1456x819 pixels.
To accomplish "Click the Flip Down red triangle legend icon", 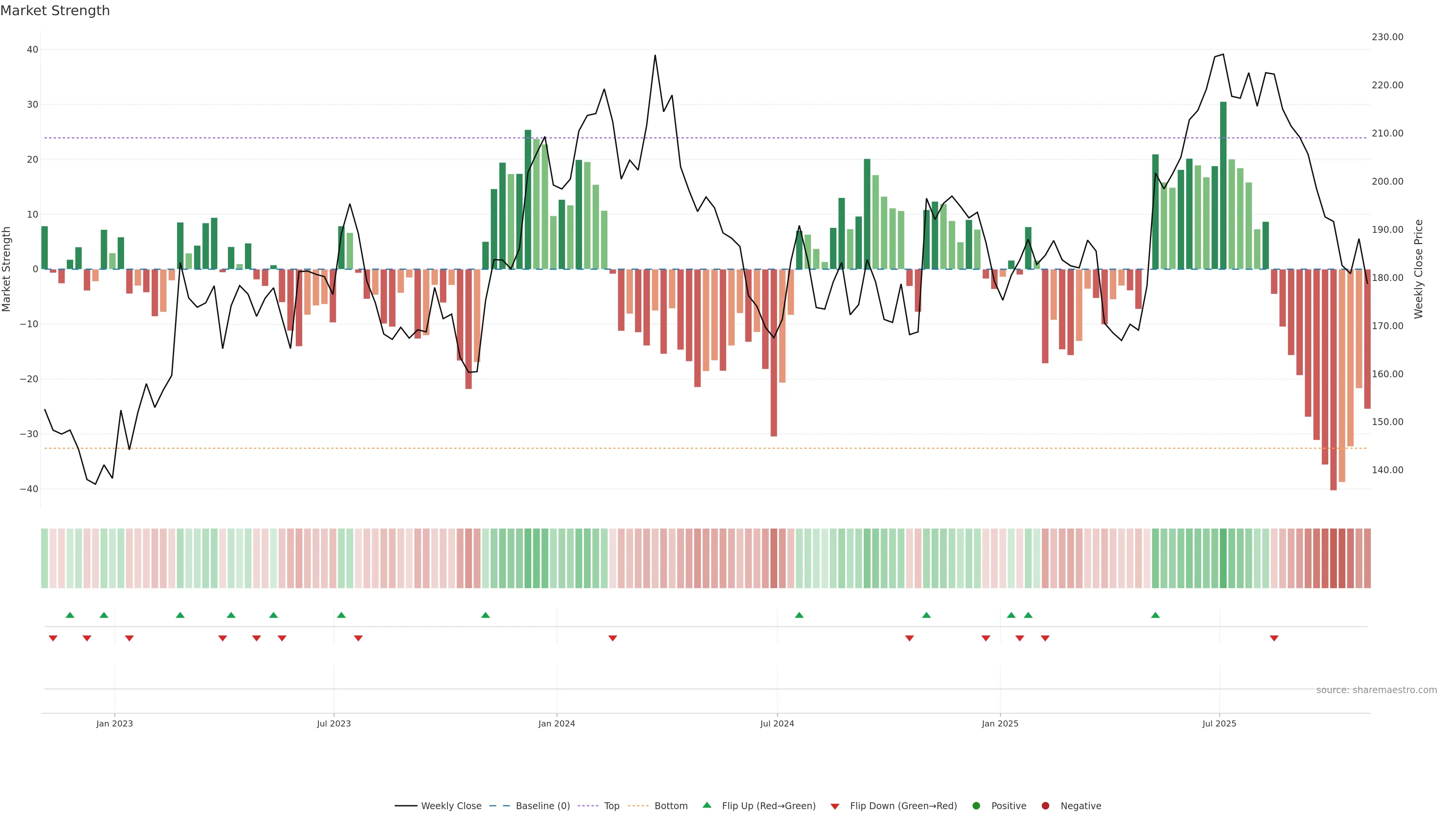I will [835, 806].
